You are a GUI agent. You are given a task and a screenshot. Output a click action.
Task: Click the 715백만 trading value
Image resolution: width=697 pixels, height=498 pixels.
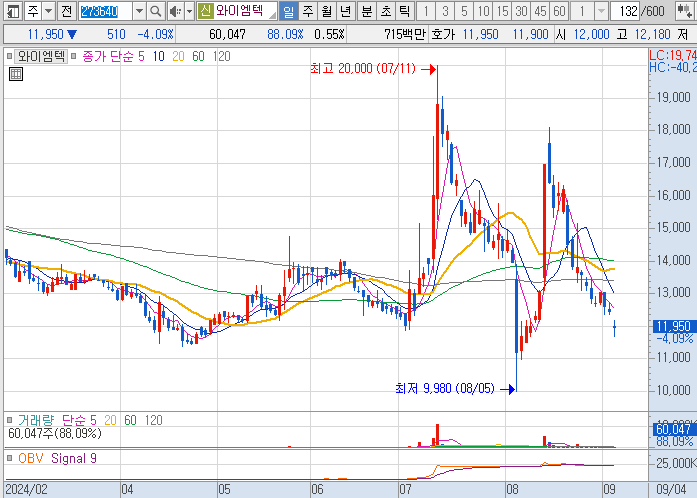point(405,34)
